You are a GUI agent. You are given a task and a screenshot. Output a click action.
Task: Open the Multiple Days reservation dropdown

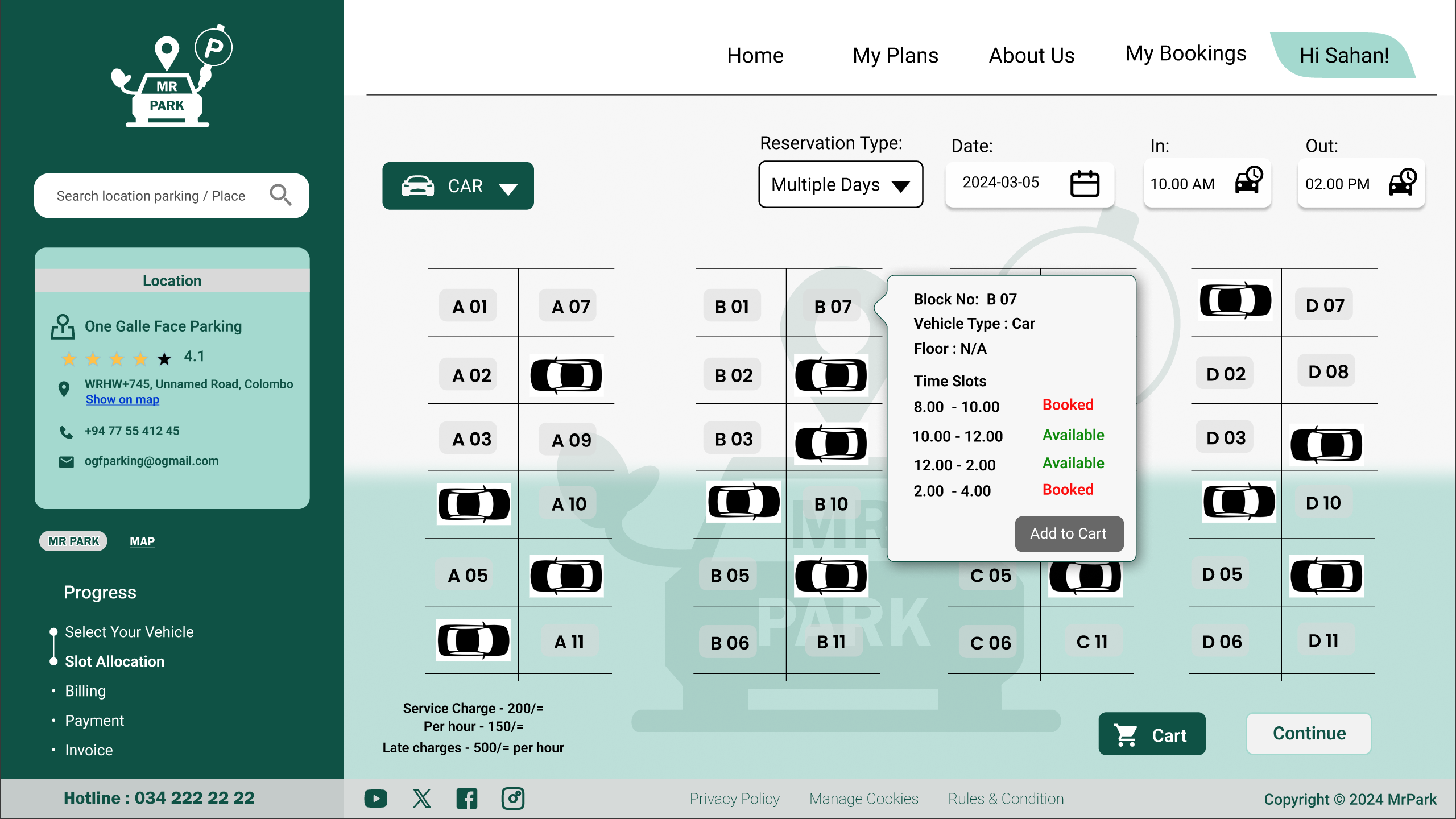[840, 184]
